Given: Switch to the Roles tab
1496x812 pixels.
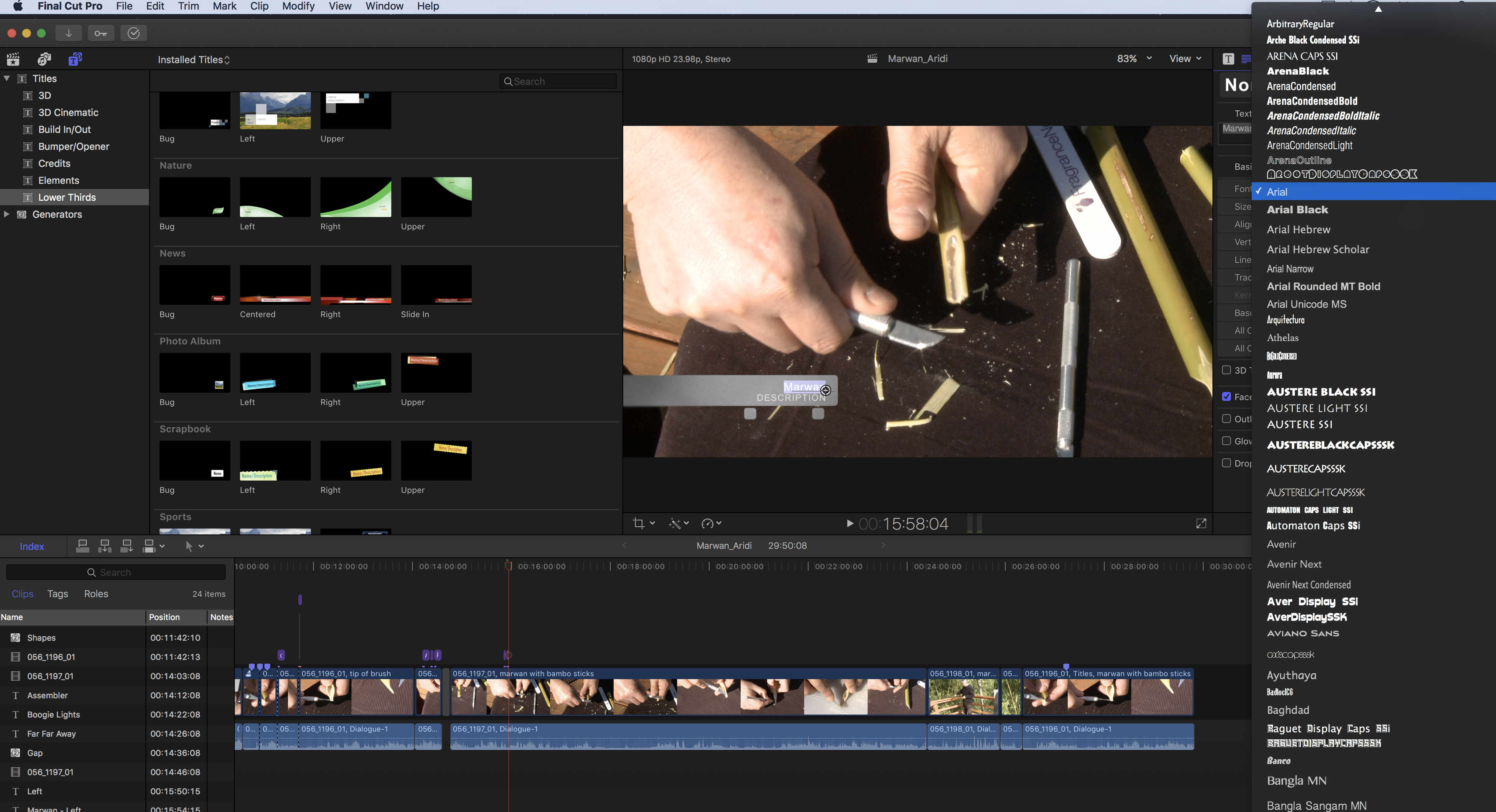Looking at the screenshot, I should [x=96, y=594].
